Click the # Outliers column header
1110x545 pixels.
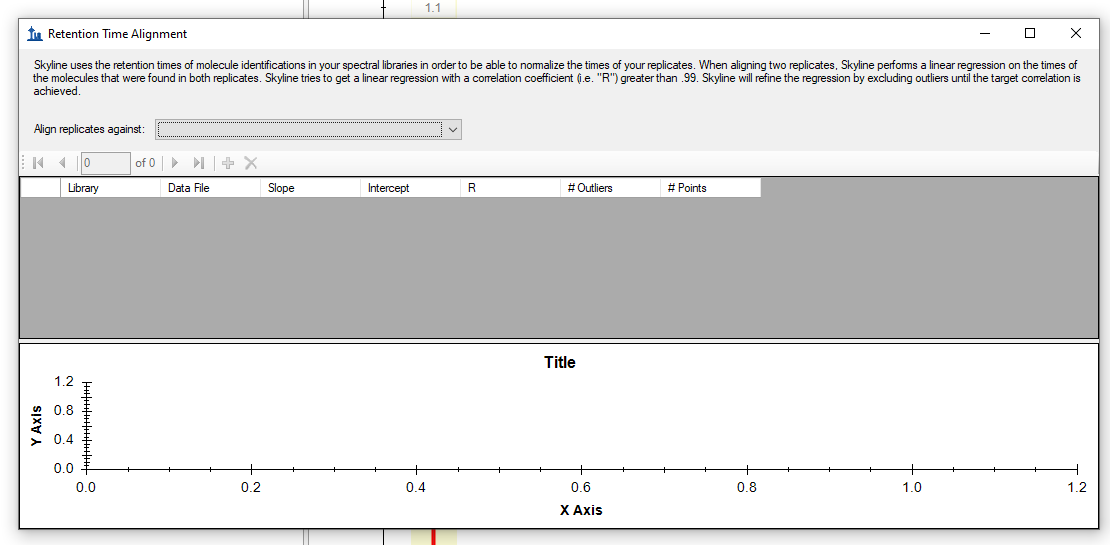coord(610,188)
